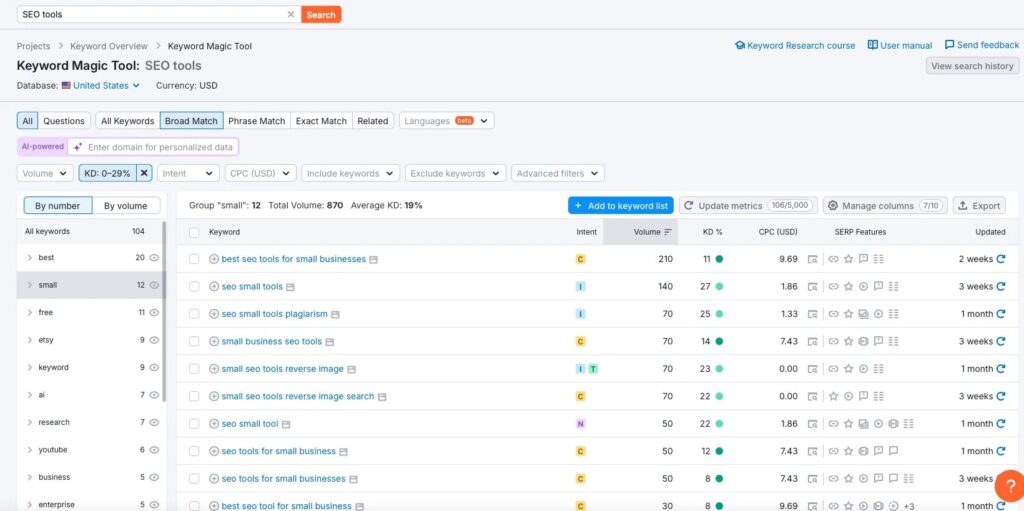Screen dimensions: 1024x511
Task: Click the link SERP feature for 'small business seo tools'
Action: click(x=833, y=341)
